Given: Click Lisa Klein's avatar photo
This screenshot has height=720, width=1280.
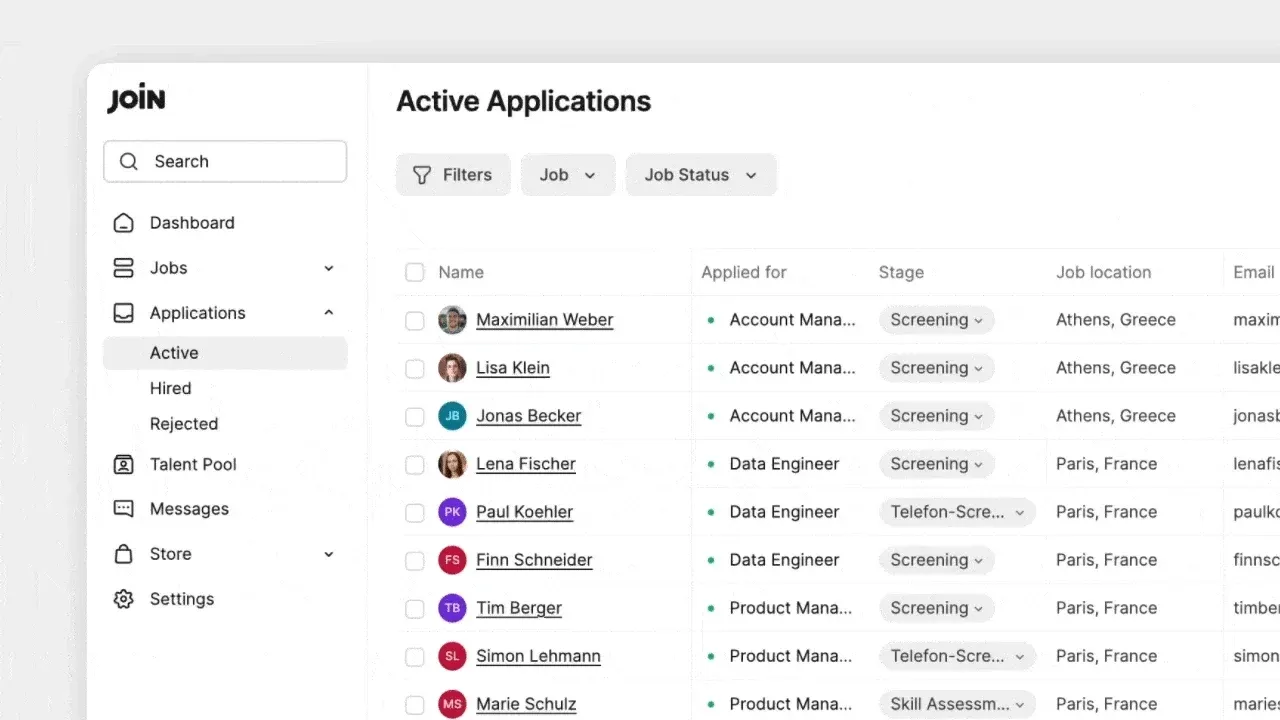Looking at the screenshot, I should pyautogui.click(x=452, y=368).
